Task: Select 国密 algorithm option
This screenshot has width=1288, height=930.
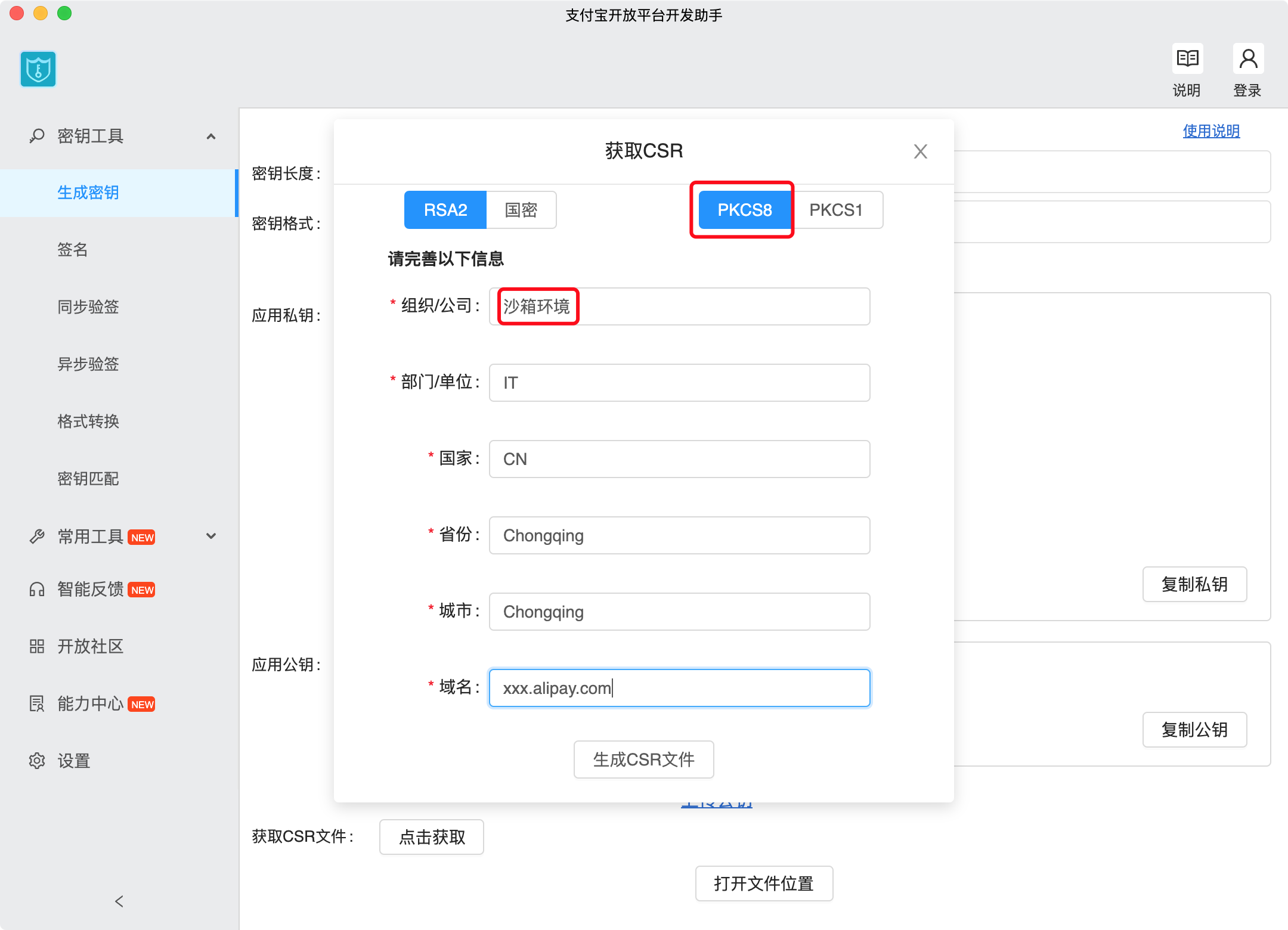Action: click(x=521, y=210)
